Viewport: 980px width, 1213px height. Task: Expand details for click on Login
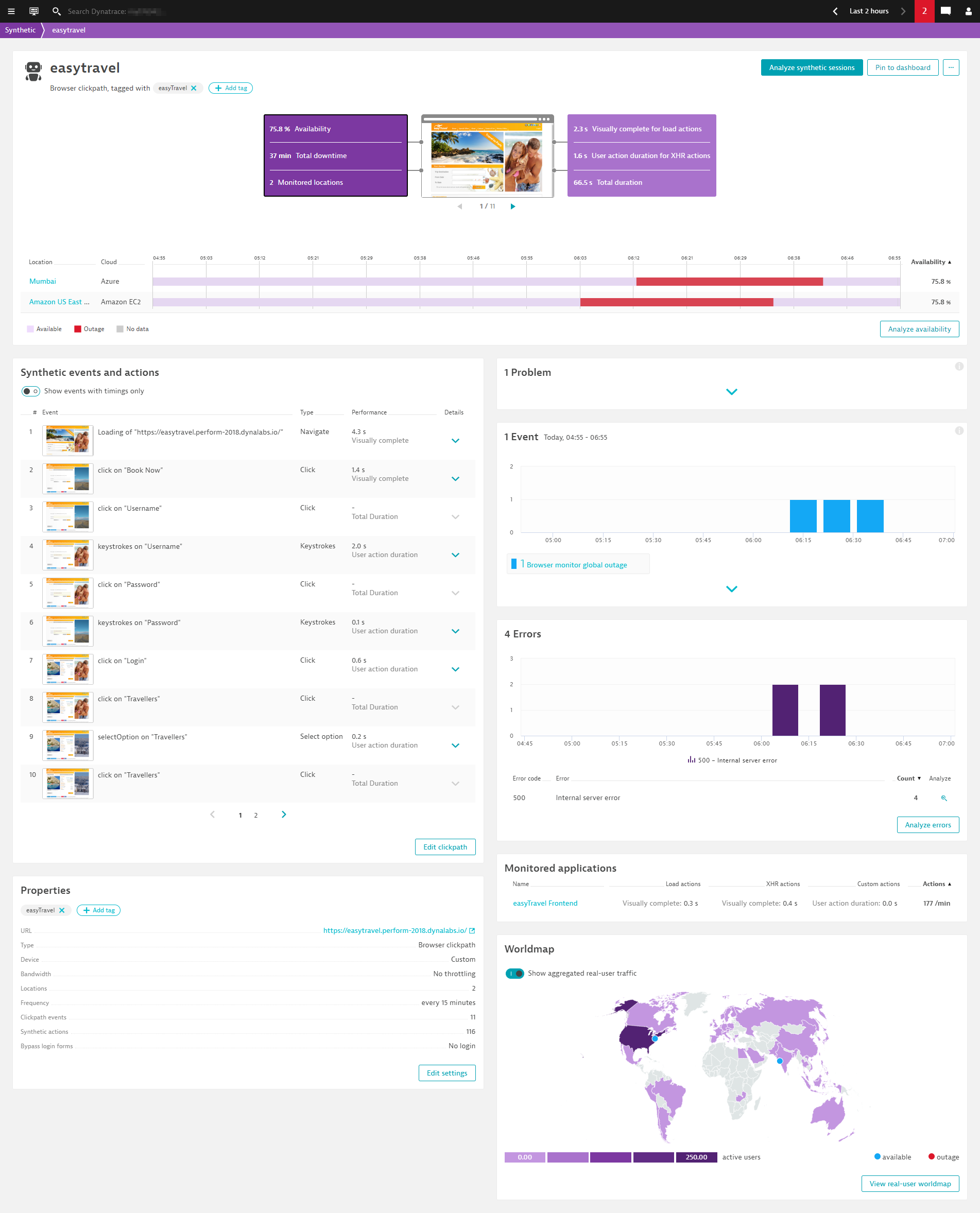point(456,669)
